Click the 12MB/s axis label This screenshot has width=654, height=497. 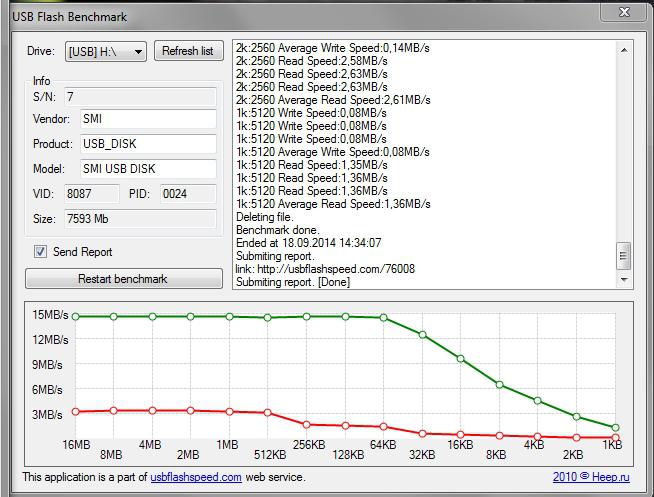pyautogui.click(x=50, y=340)
